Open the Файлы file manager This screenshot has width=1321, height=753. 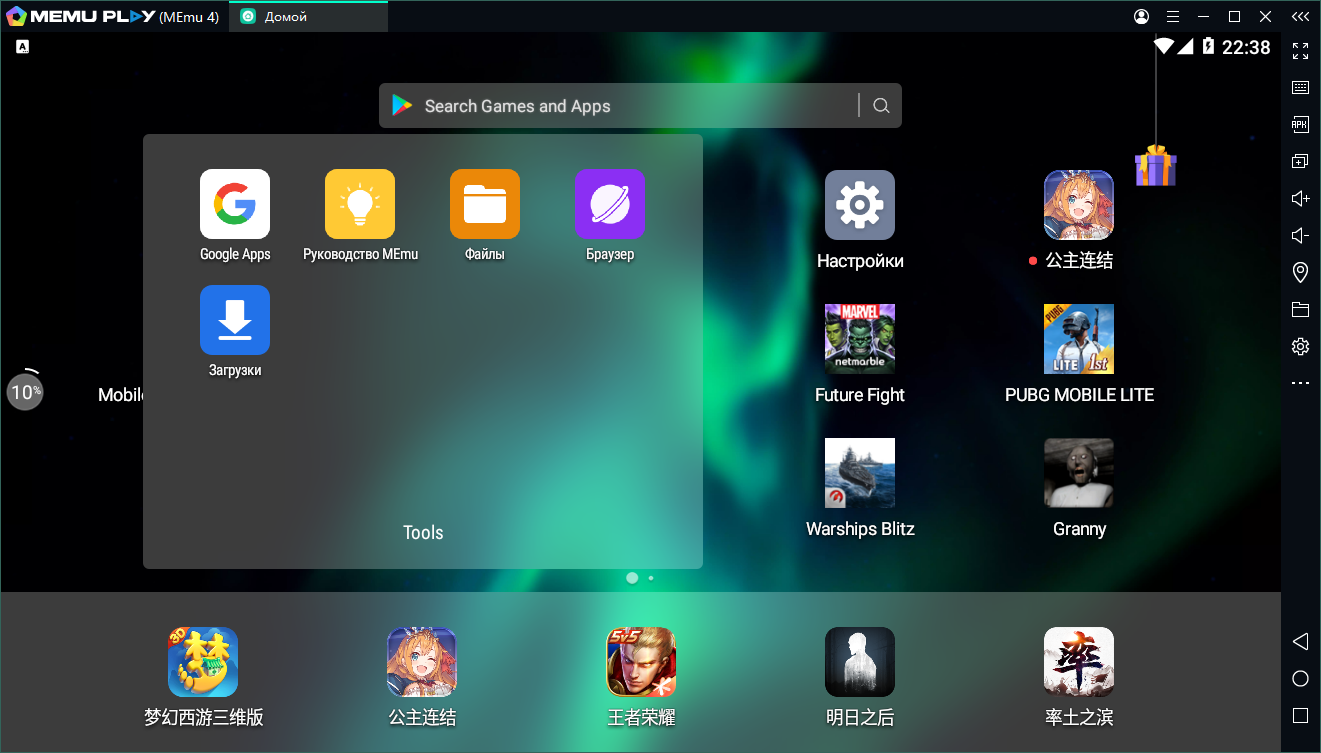(x=485, y=204)
